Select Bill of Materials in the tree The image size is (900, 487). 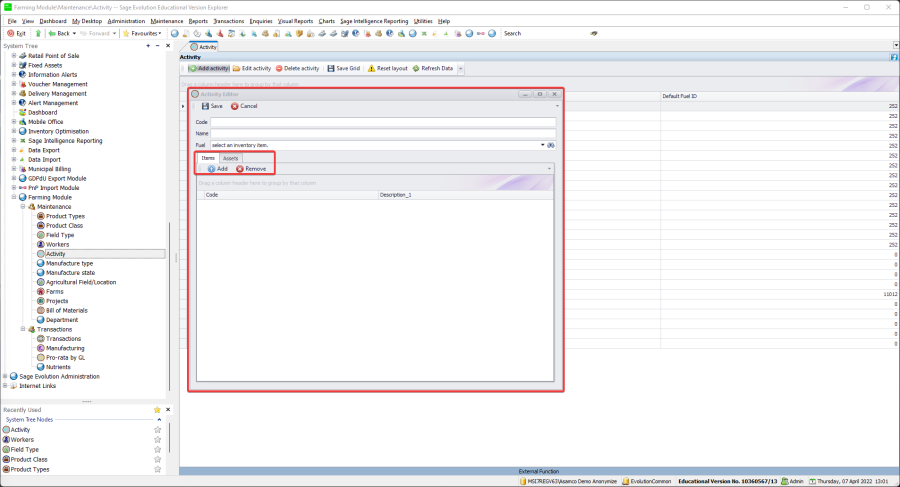(x=68, y=310)
